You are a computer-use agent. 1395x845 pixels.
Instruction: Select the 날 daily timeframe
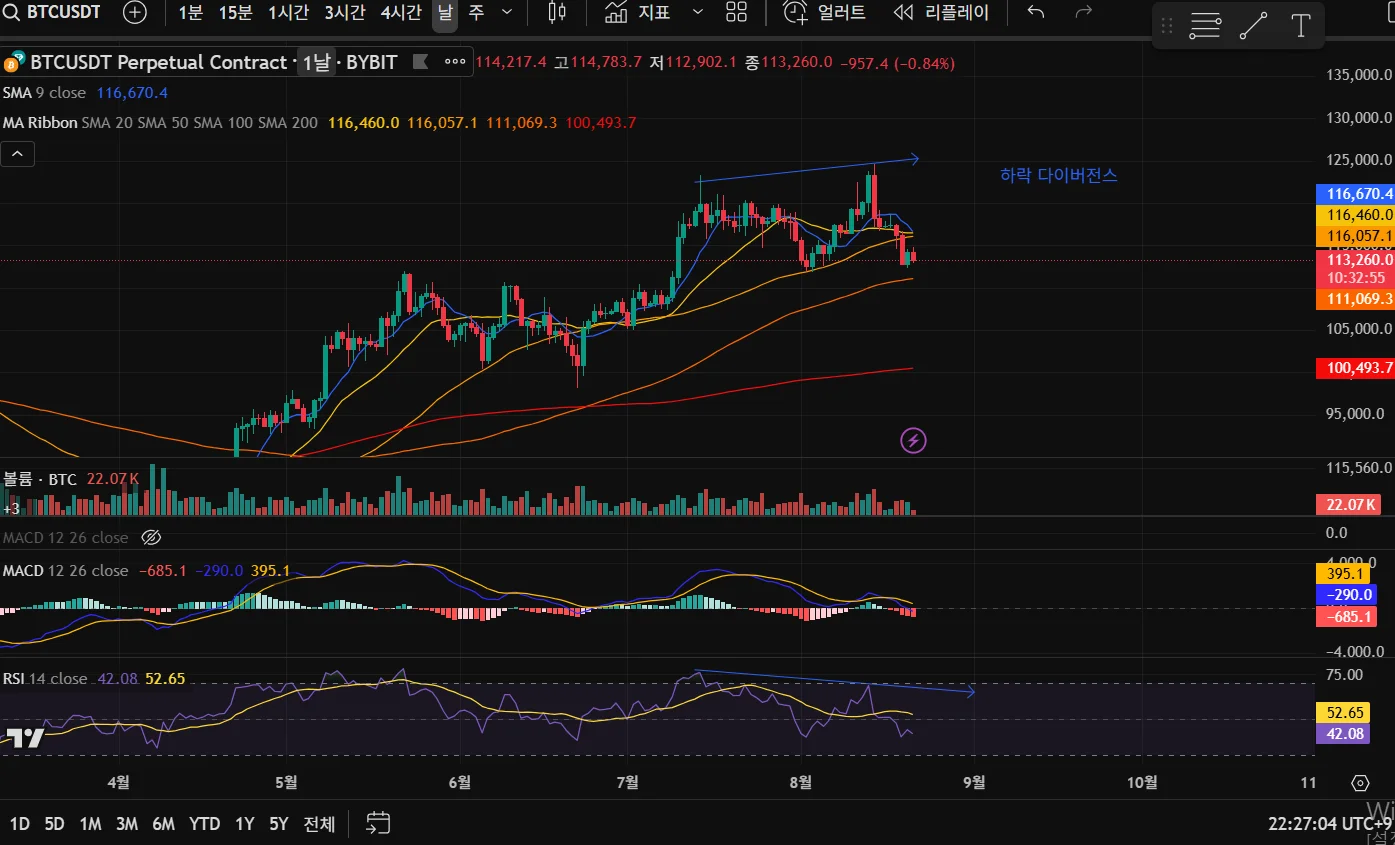pyautogui.click(x=445, y=13)
